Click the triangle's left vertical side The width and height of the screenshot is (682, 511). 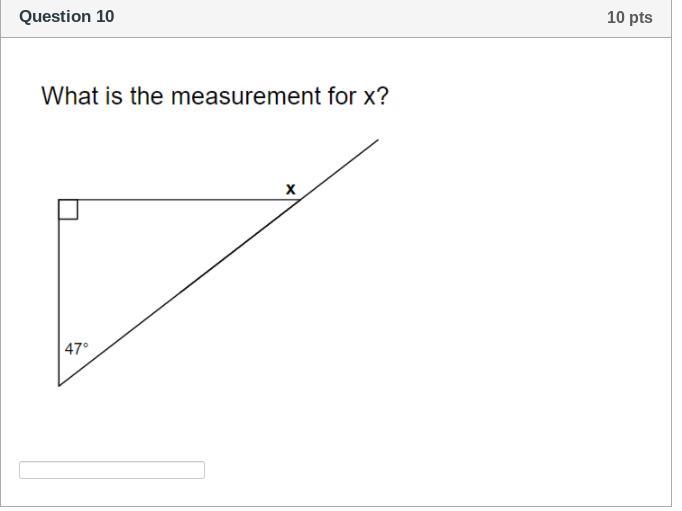[59, 290]
